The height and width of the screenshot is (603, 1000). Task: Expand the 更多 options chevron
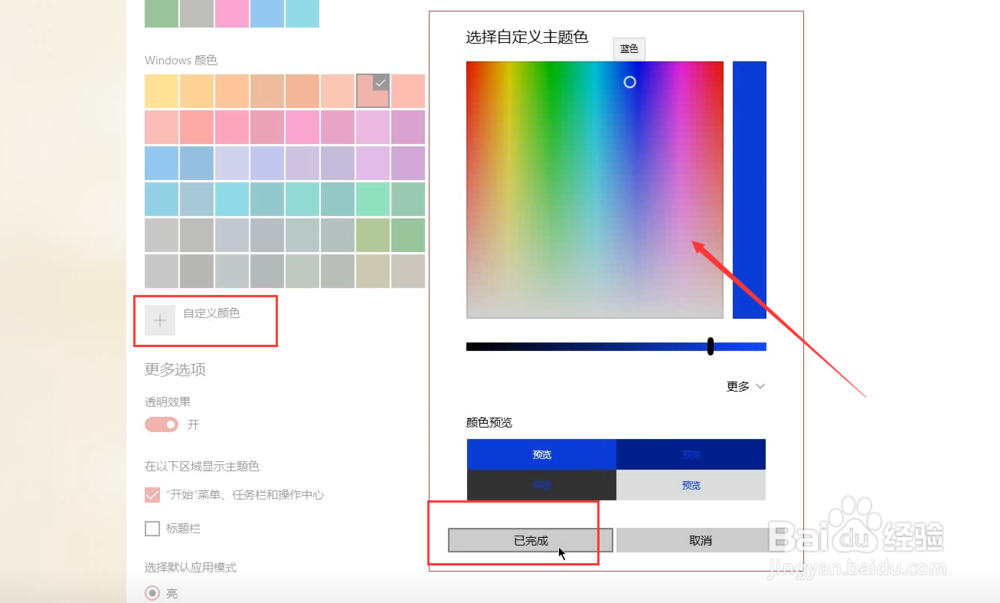pos(760,386)
